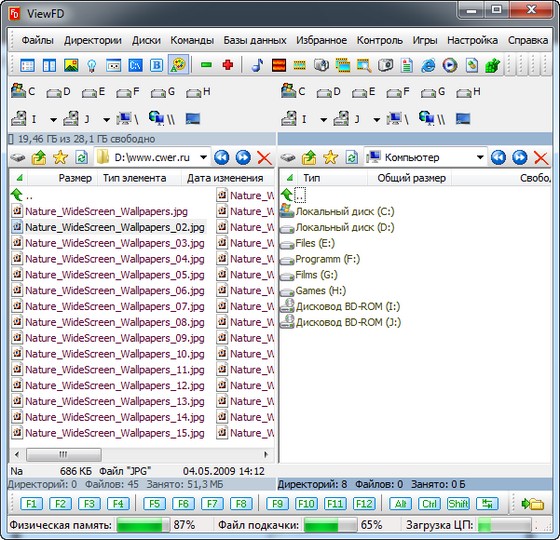Open dropdown arrow beside left panel drive I
Image resolution: width=560 pixels, height=540 pixels.
[53, 120]
